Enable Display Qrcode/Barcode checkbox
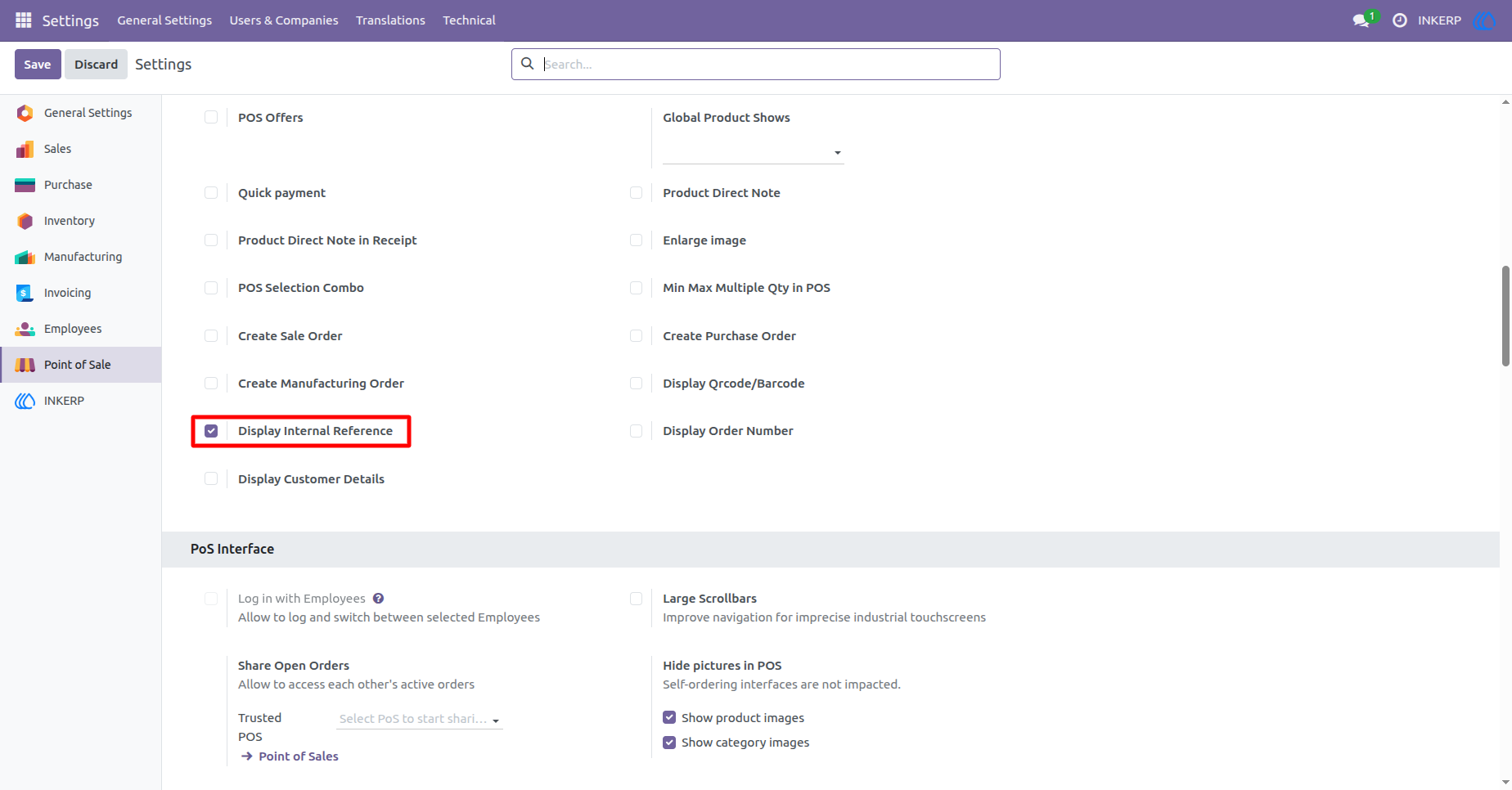Image resolution: width=1512 pixels, height=790 pixels. [636, 384]
